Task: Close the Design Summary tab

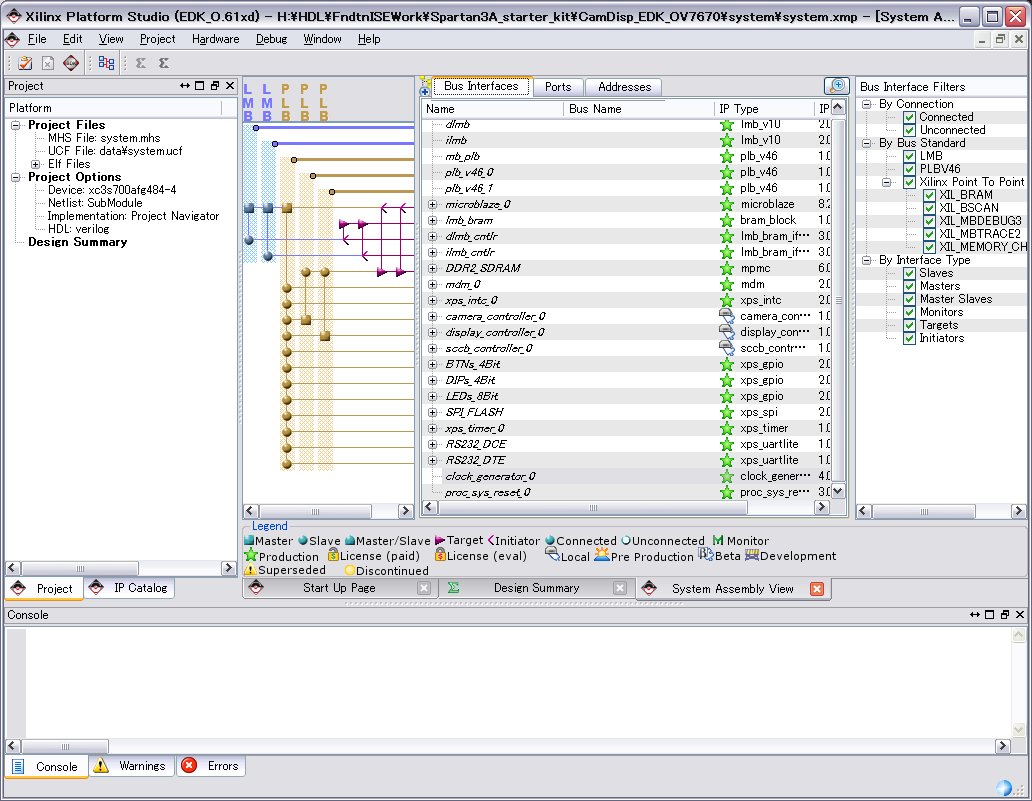Action: (620, 588)
